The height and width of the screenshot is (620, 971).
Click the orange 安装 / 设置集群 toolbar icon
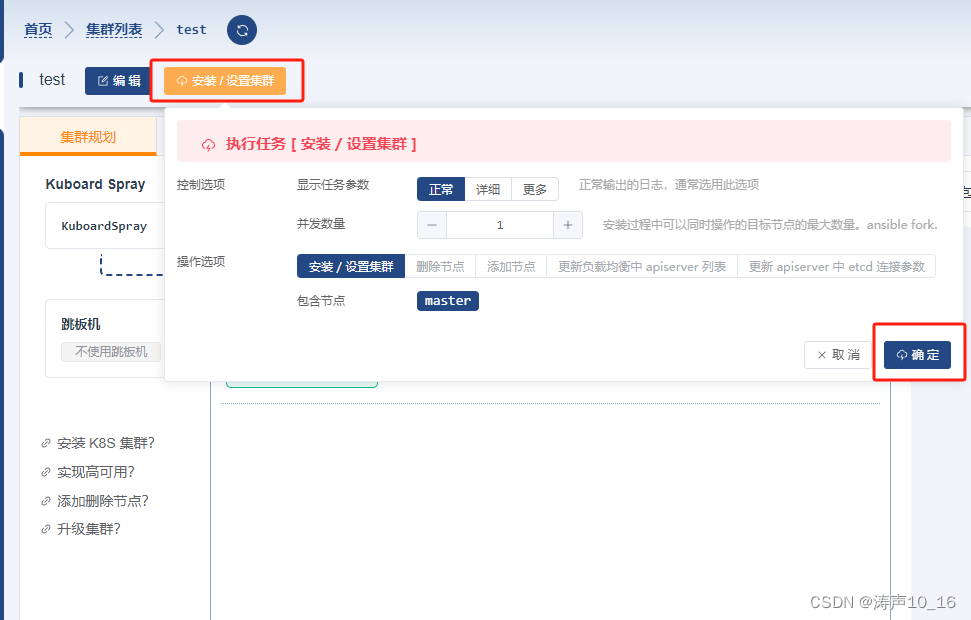182,81
